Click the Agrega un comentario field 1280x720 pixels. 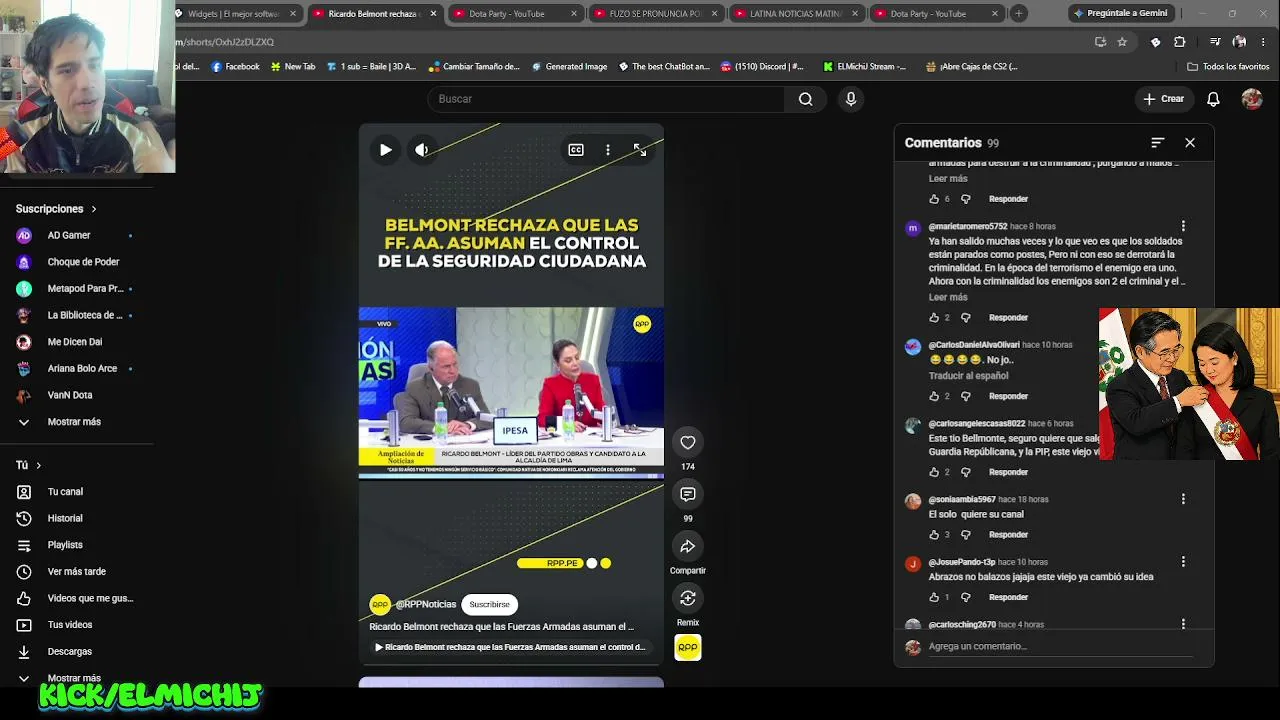(1060, 647)
